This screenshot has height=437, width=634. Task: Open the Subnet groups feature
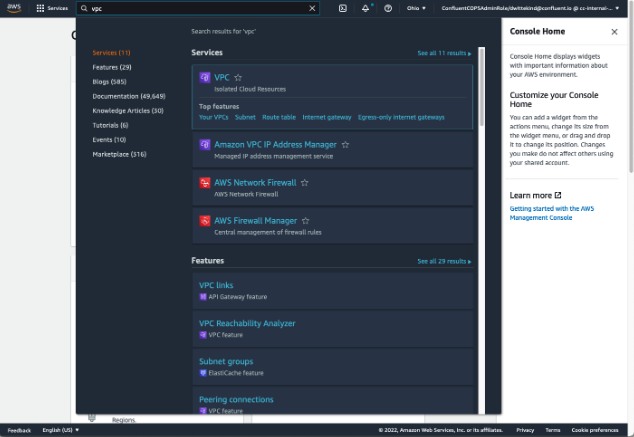[x=226, y=361]
